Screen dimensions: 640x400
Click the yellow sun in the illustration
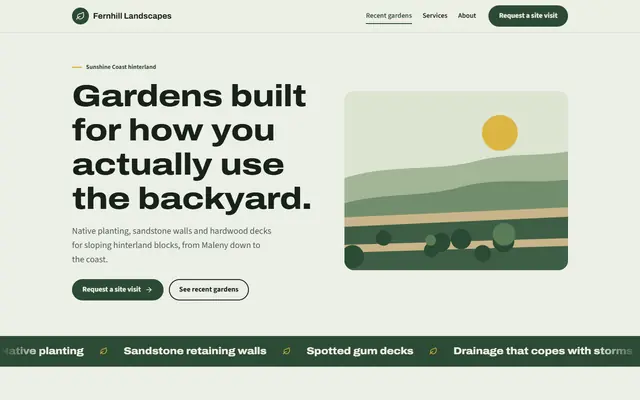pos(500,133)
